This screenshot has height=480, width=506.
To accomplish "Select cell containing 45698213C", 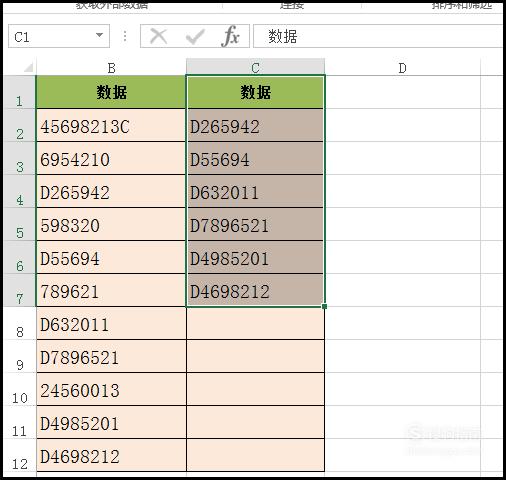I will tap(111, 125).
